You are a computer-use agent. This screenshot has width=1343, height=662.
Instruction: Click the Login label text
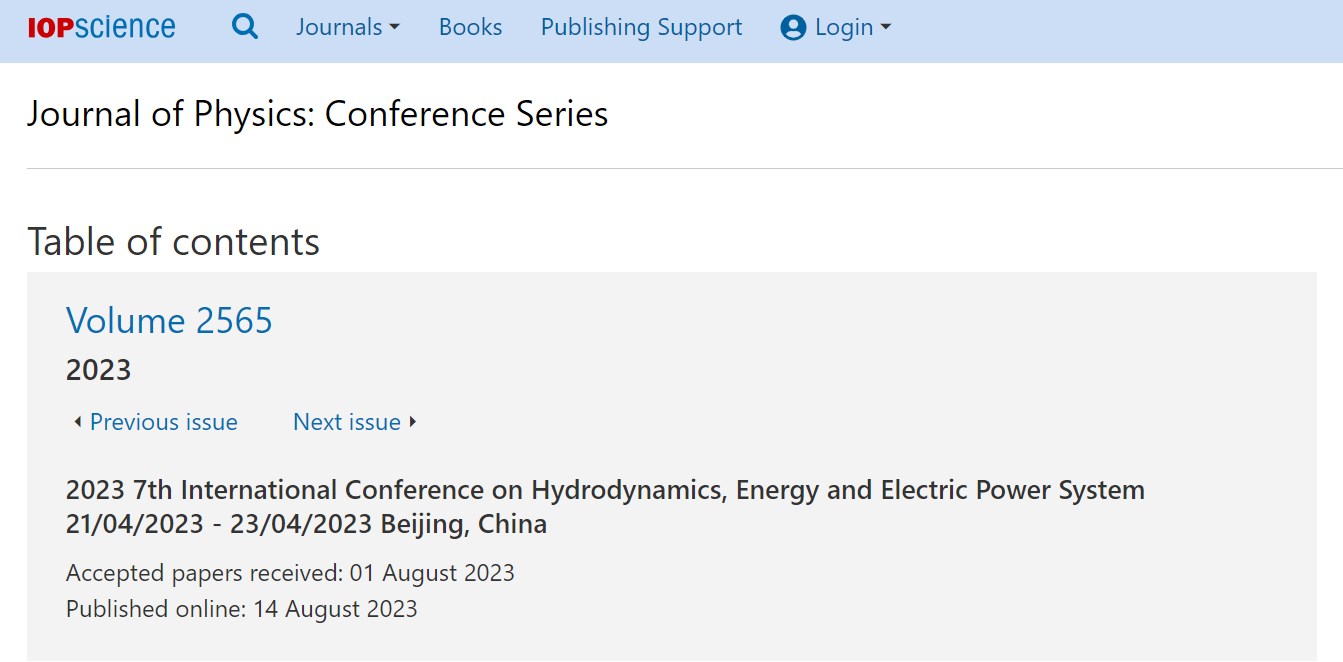(844, 28)
